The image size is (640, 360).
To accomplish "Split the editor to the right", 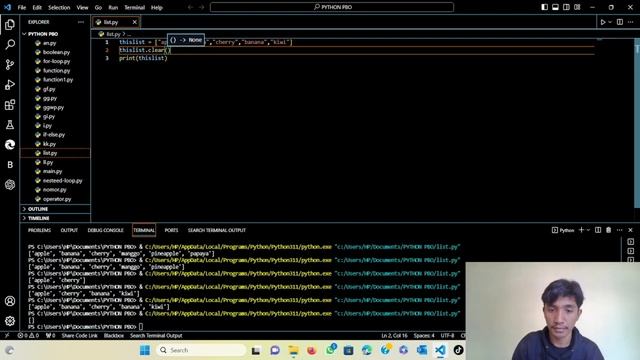I will click(x=620, y=22).
